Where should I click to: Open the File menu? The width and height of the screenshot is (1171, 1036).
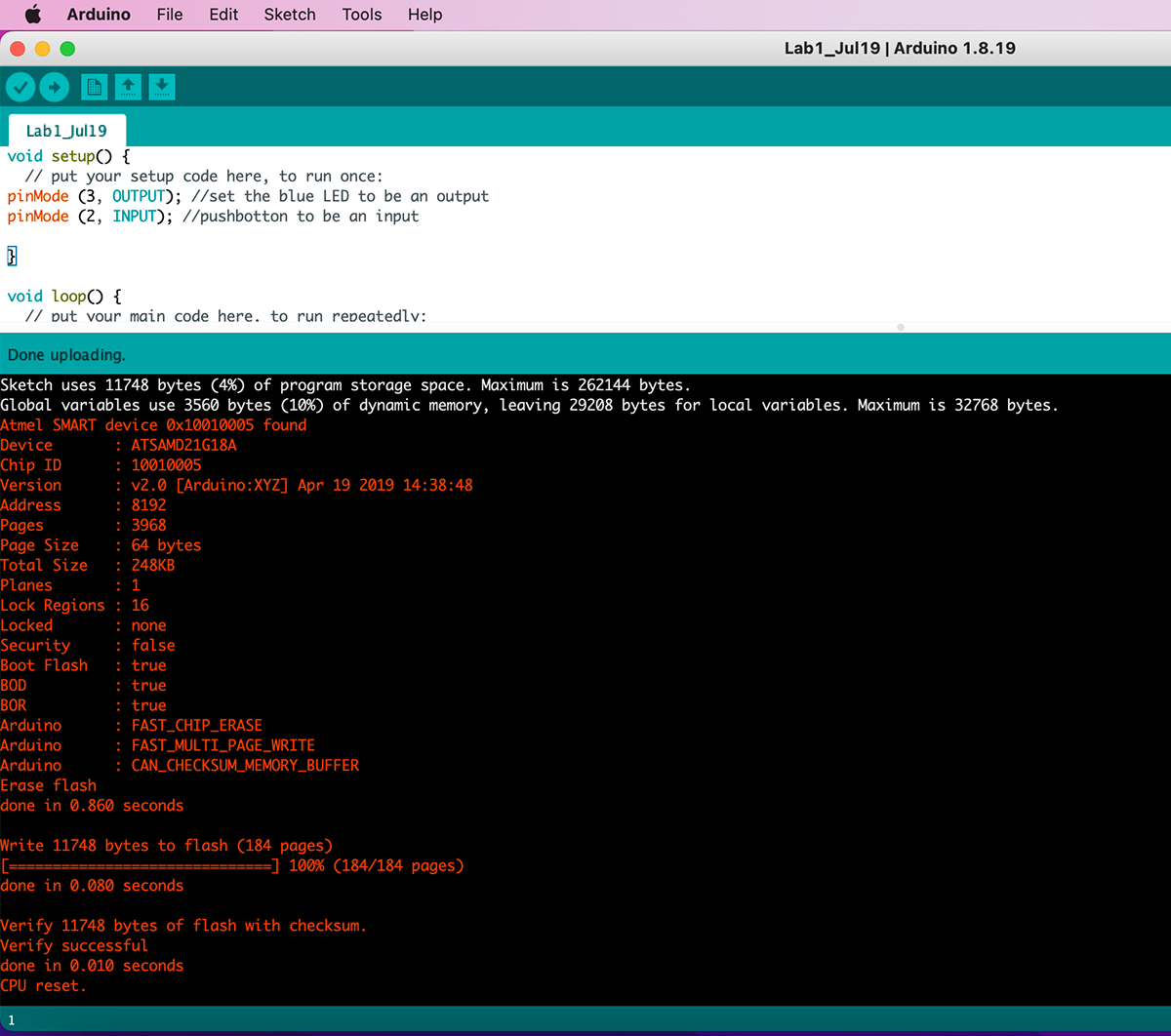170,15
